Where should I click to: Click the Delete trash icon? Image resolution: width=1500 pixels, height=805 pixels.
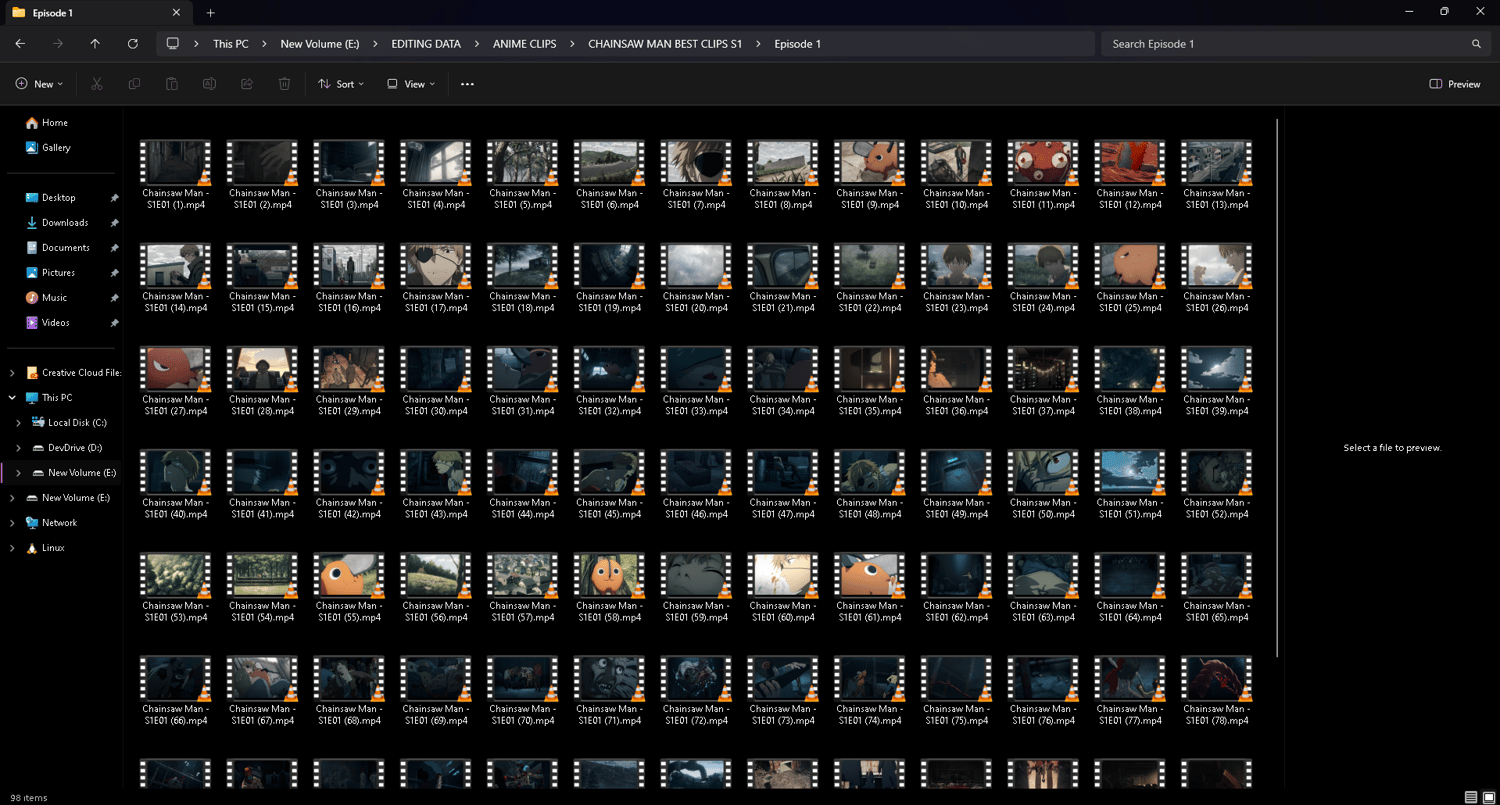pos(285,84)
